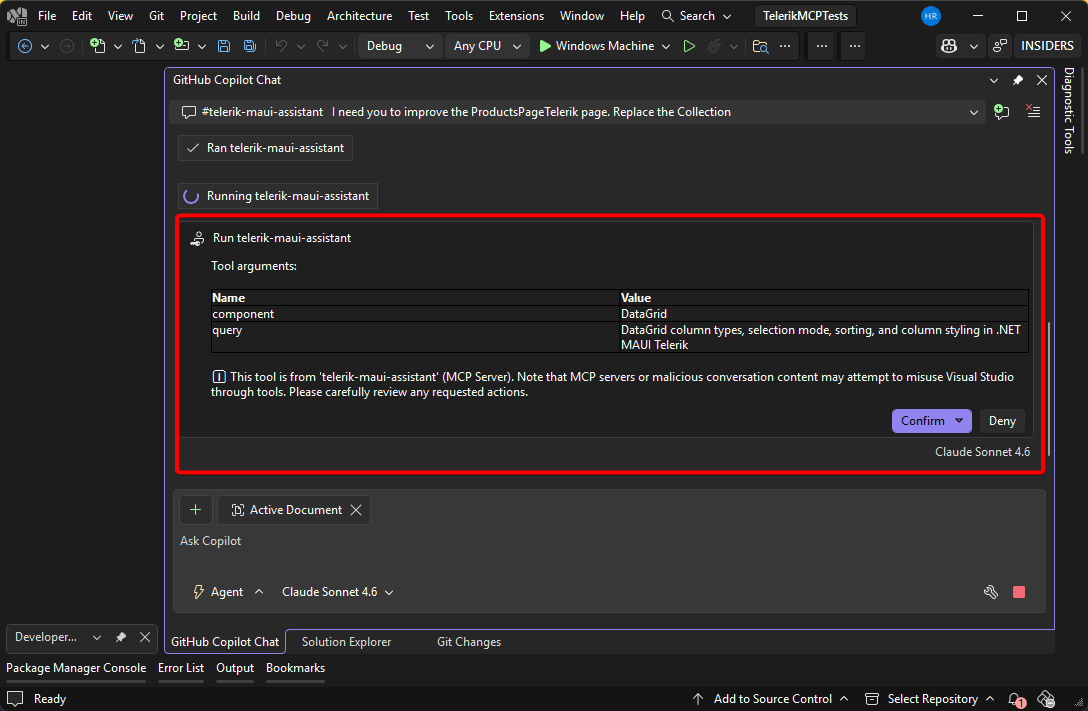This screenshot has width=1088, height=711.
Task: Click the new project icon in toolbar
Action: coord(98,46)
